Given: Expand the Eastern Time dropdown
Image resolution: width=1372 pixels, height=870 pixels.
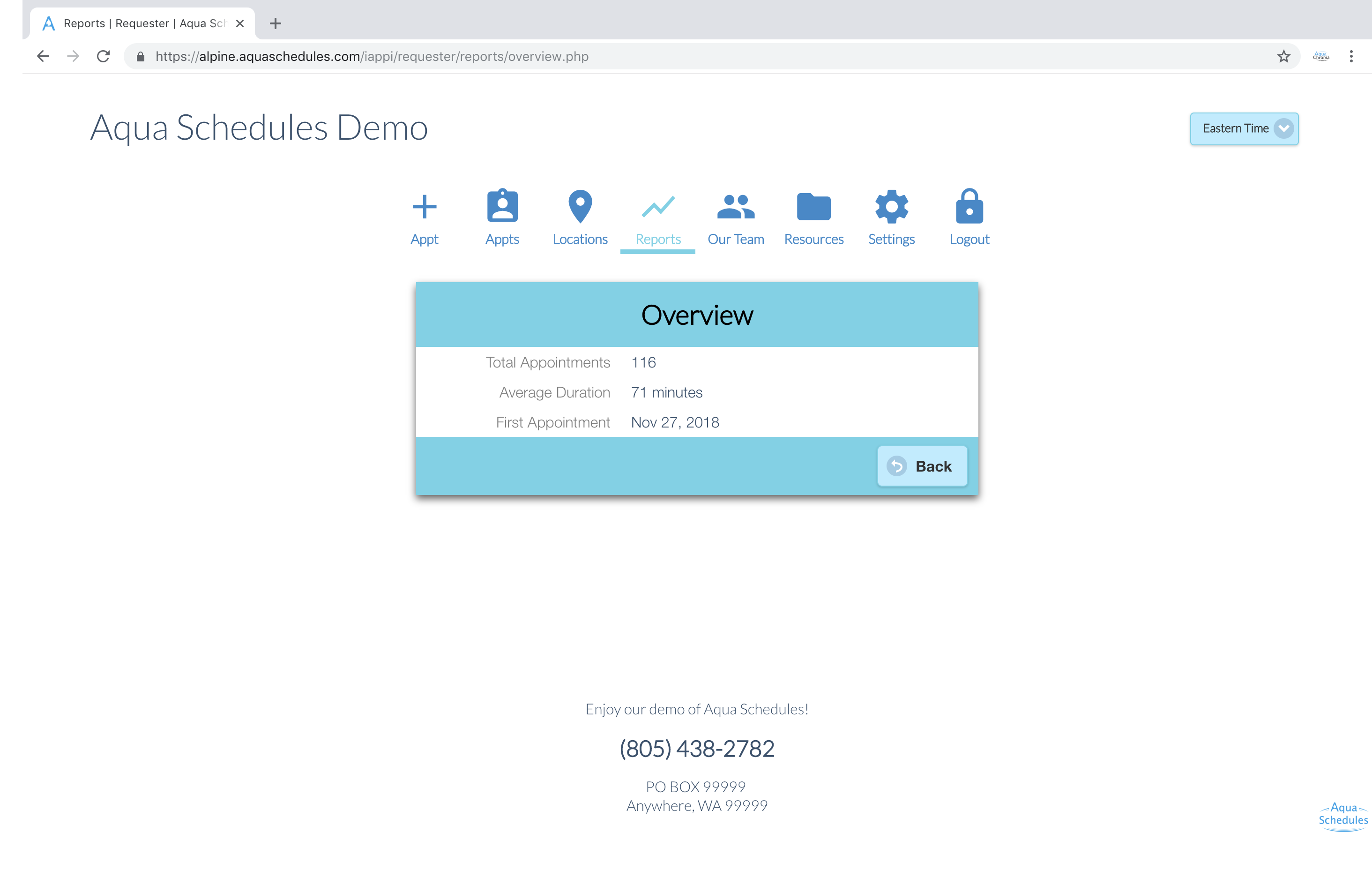Looking at the screenshot, I should coord(1235,129).
